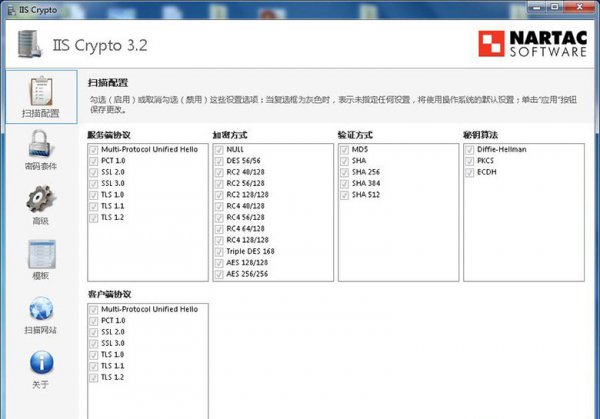Toggle the Triple DES 168 checkbox
The height and width of the screenshot is (419, 600).
pyautogui.click(x=219, y=252)
